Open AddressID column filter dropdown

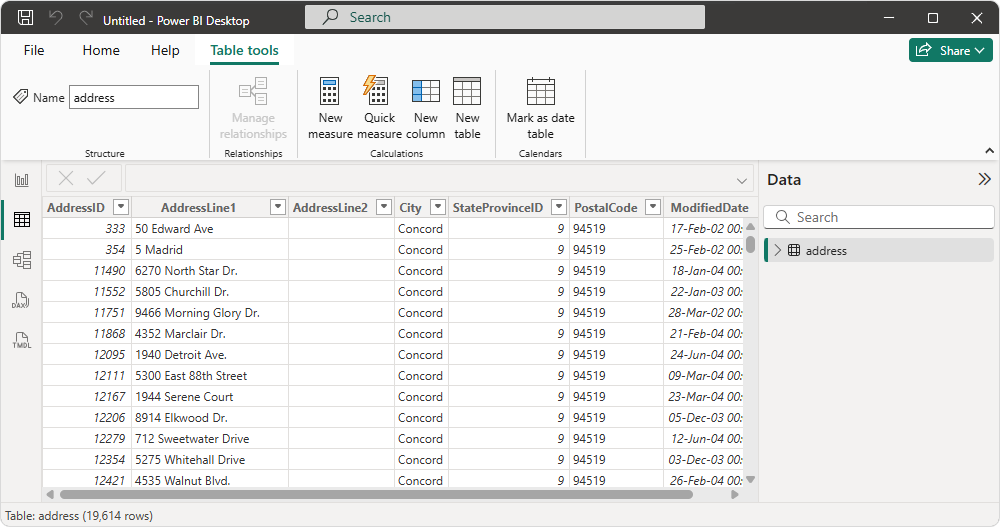pyautogui.click(x=121, y=207)
